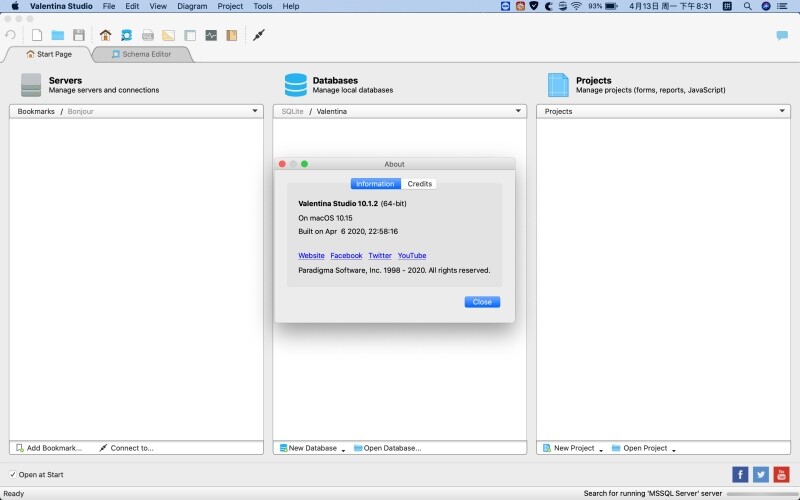The image size is (800, 500).
Task: Close the About dialog with Close button
Action: pyautogui.click(x=482, y=302)
